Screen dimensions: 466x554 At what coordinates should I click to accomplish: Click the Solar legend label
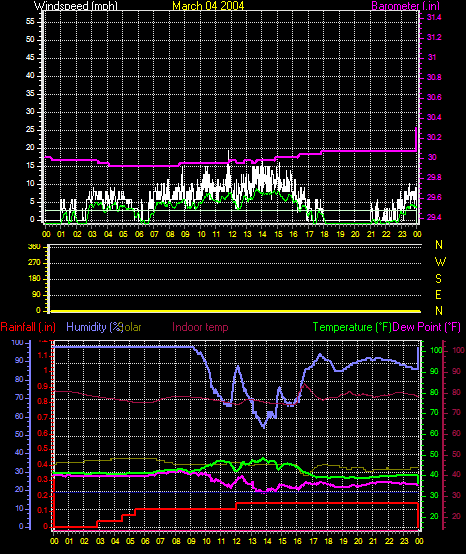[x=132, y=327]
